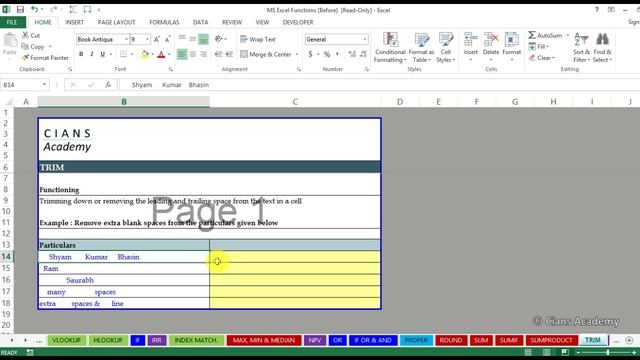
Task: Switch to the INSERT ribbon tab
Action: pyautogui.click(x=74, y=22)
